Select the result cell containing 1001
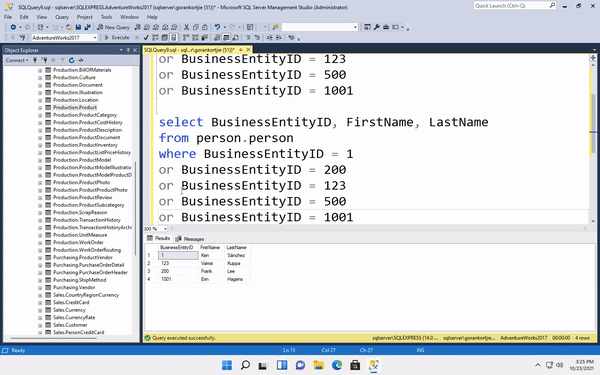This screenshot has height=375, width=600. 178,279
